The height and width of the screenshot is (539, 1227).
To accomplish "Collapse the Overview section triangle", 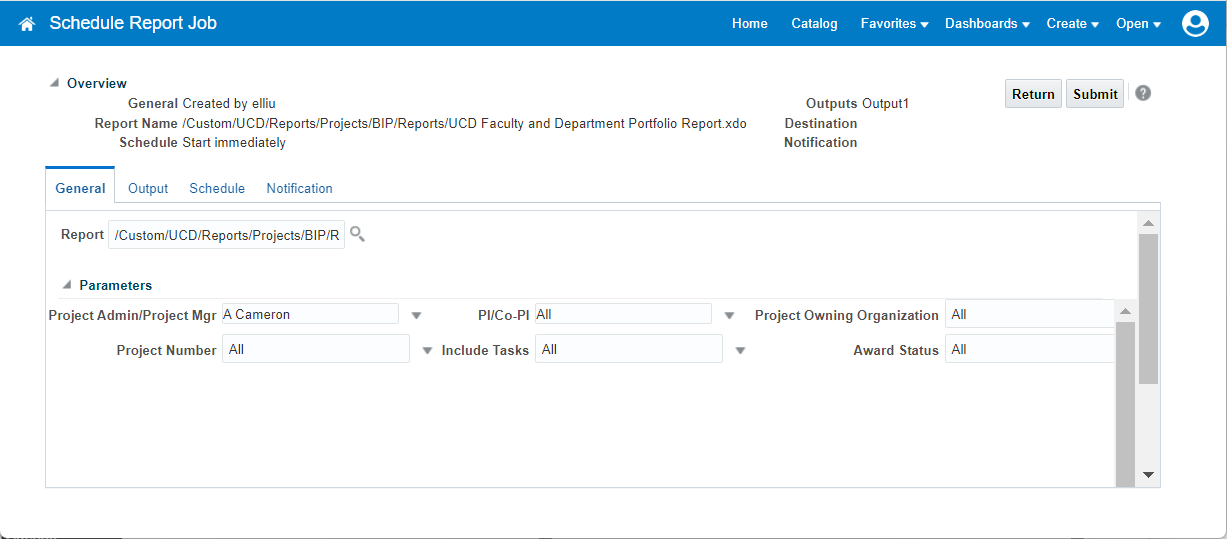I will (x=55, y=83).
